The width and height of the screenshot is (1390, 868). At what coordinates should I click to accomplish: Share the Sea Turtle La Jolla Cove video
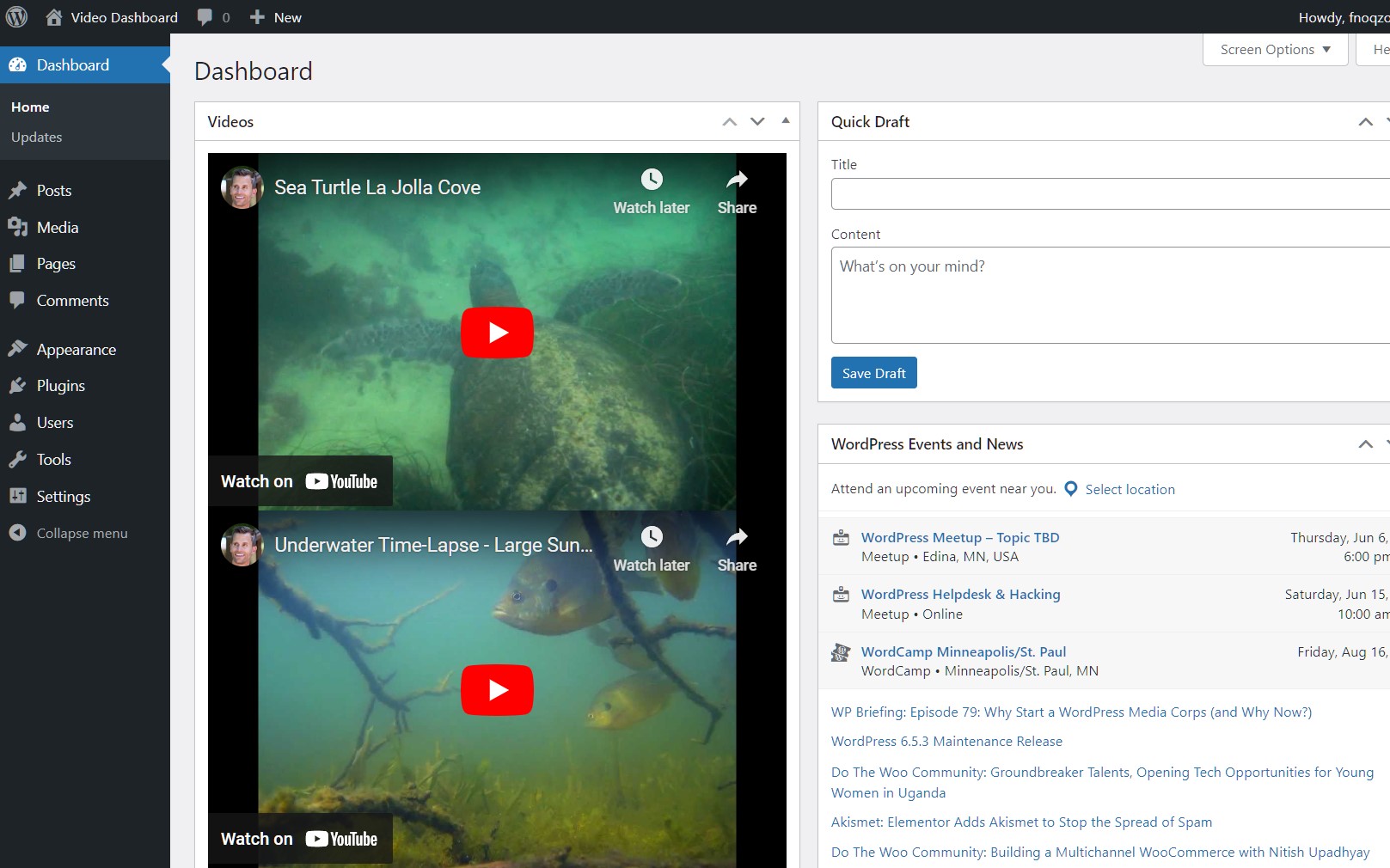[737, 191]
